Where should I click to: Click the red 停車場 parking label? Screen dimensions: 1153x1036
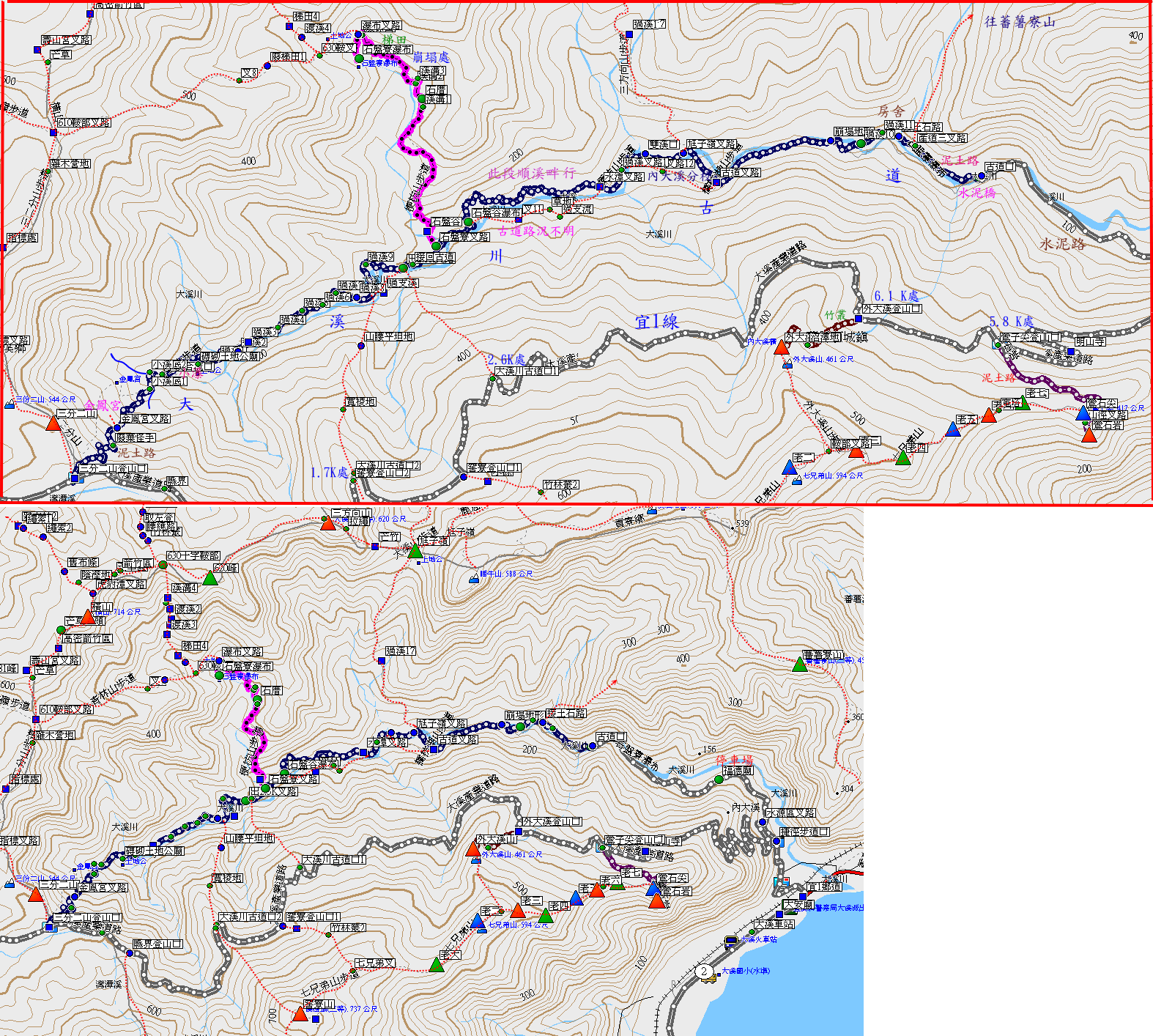(734, 759)
